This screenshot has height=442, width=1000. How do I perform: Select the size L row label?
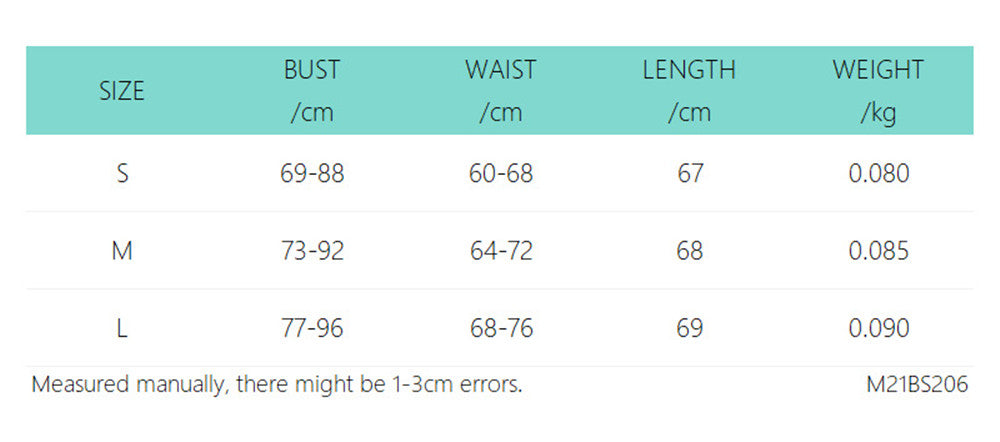point(122,328)
